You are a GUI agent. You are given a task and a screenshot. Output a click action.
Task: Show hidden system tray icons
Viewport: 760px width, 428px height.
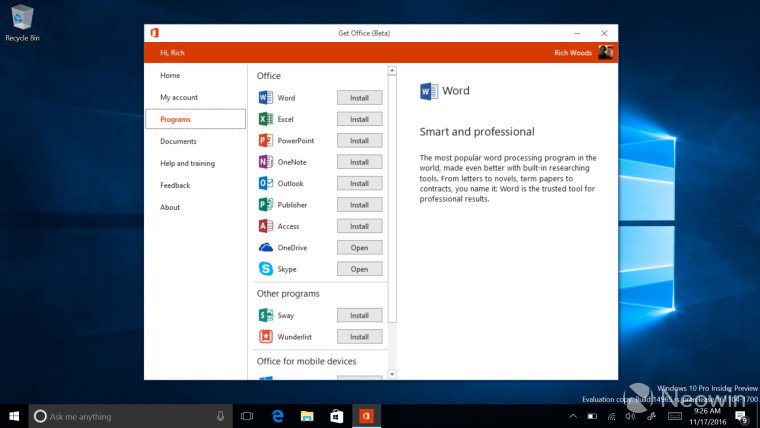pos(573,416)
